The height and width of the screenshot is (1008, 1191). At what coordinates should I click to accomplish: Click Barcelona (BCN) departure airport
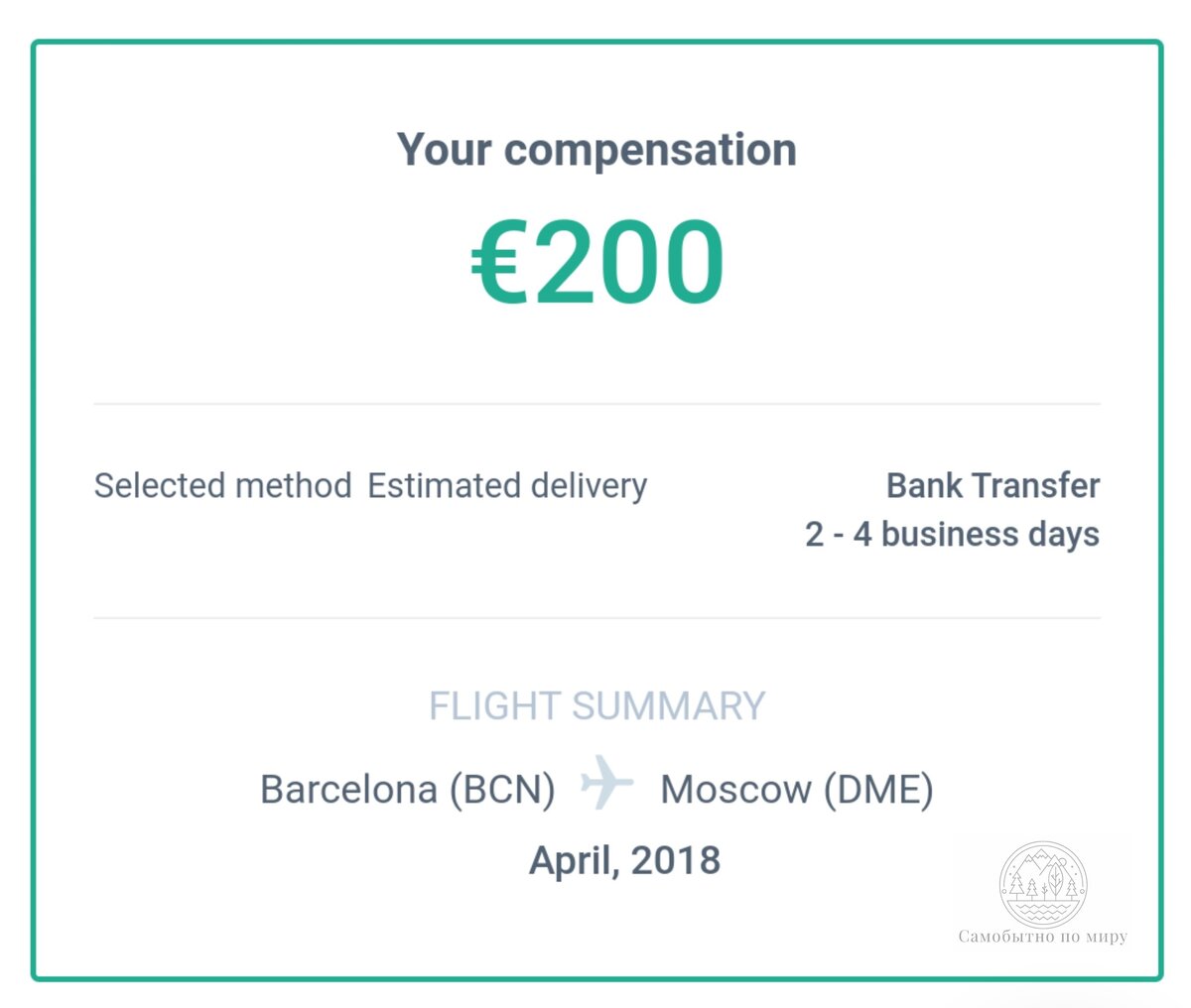[x=407, y=790]
